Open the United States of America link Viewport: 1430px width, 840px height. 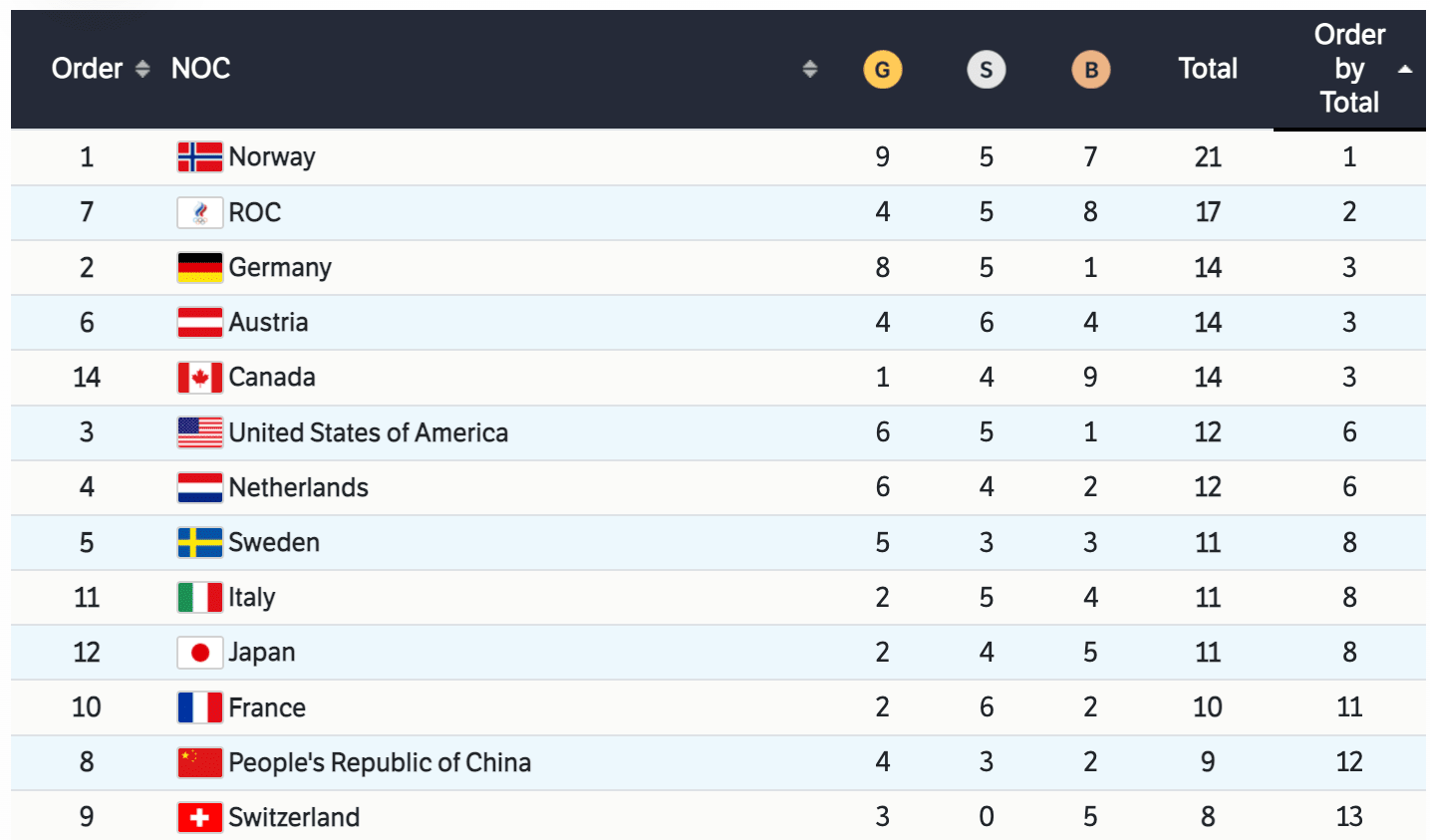tap(368, 432)
